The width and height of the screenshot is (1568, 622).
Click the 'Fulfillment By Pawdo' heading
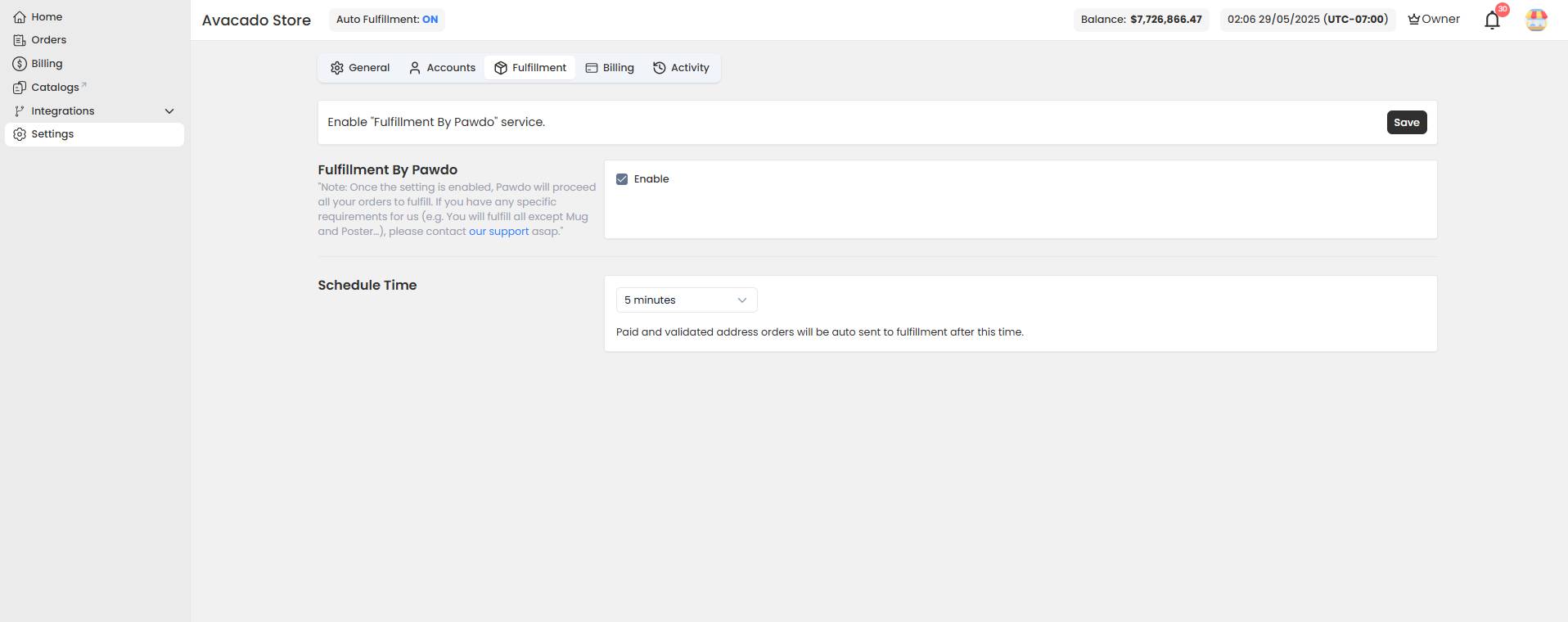[x=388, y=169]
